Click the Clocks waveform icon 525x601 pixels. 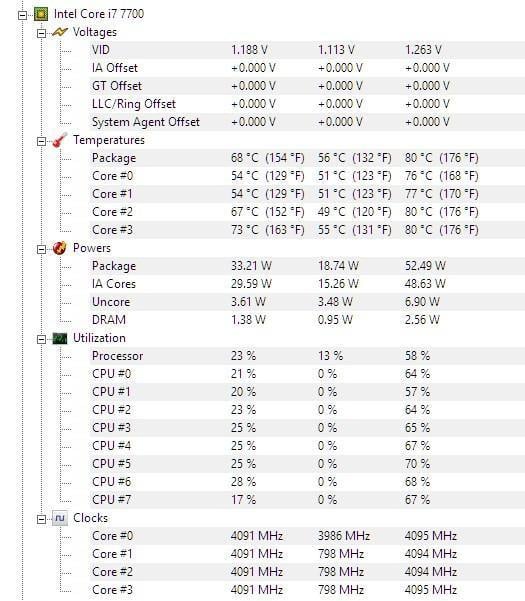(x=59, y=518)
